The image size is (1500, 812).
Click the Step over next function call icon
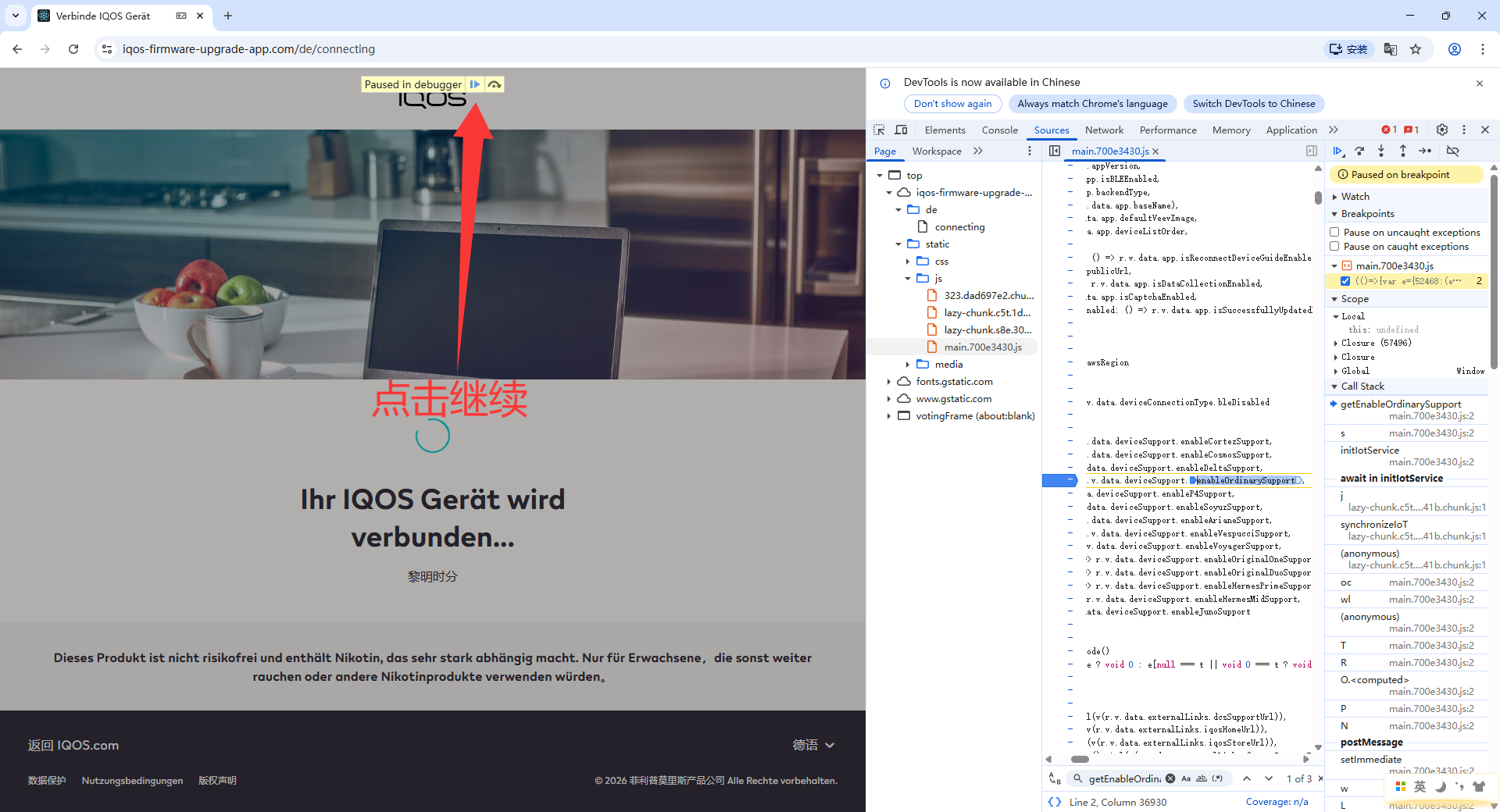(x=1359, y=151)
